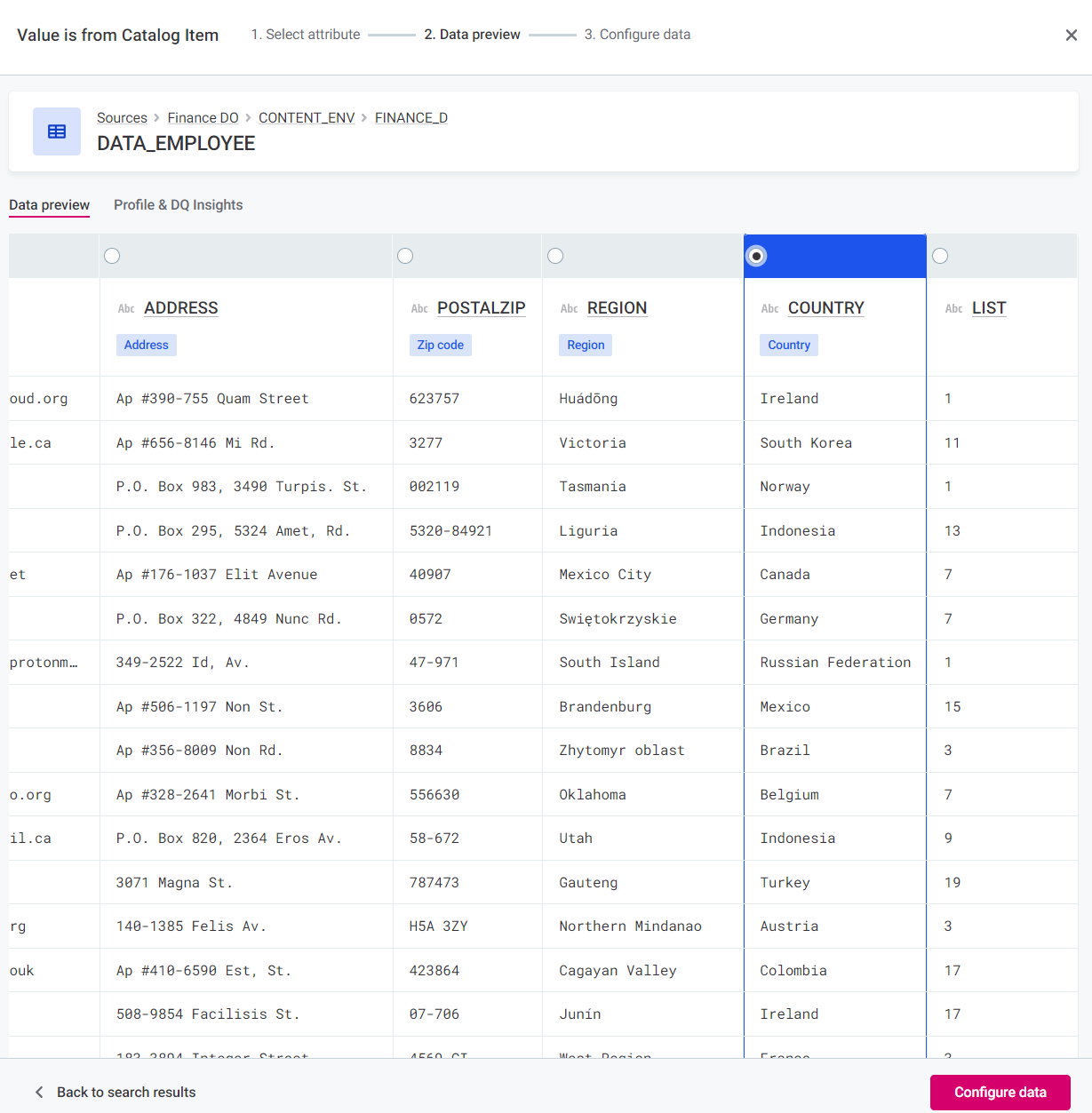Click the Abc type icon next to ADDRESS
Image resolution: width=1092 pixels, height=1113 pixels.
(126, 308)
